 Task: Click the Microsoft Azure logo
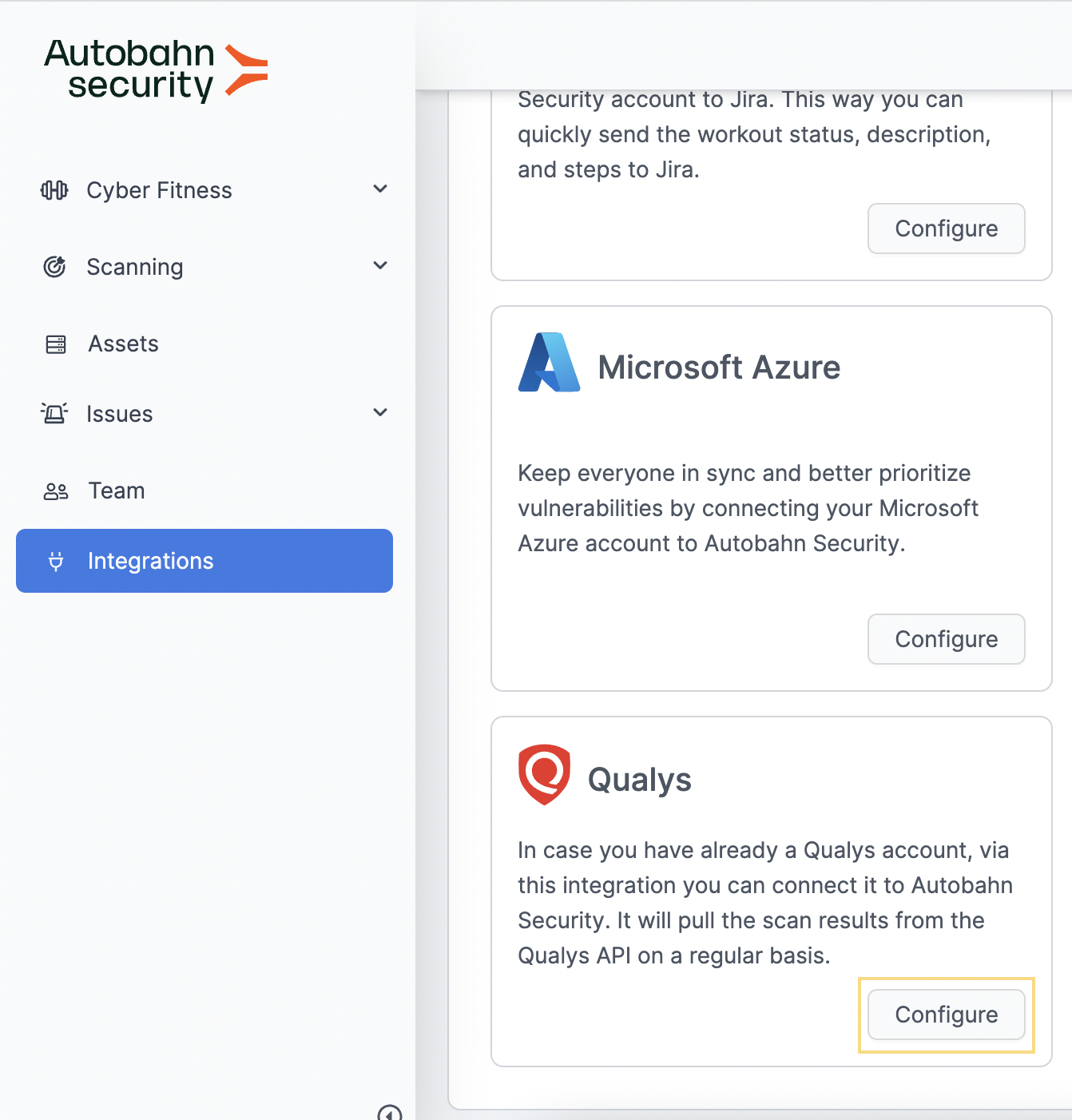click(550, 363)
